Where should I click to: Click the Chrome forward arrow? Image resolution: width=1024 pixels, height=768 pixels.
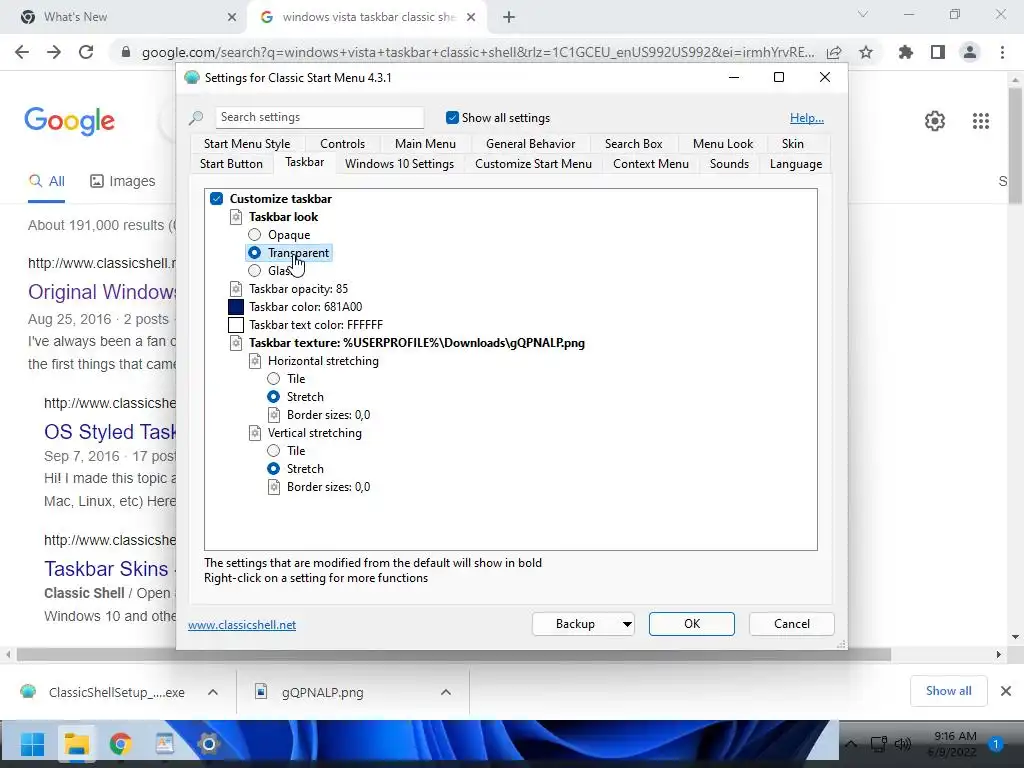click(54, 52)
